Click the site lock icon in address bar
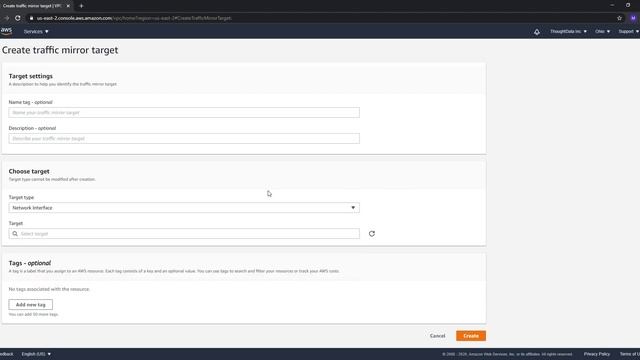Viewport: 640px width, 360px height. coord(31,18)
